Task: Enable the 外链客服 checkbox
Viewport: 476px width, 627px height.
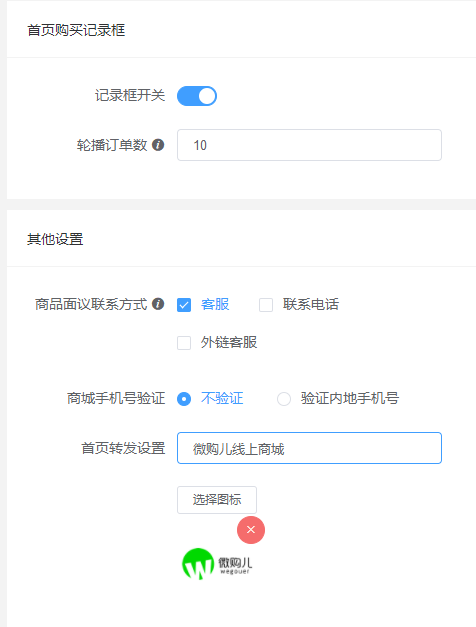Action: 184,343
